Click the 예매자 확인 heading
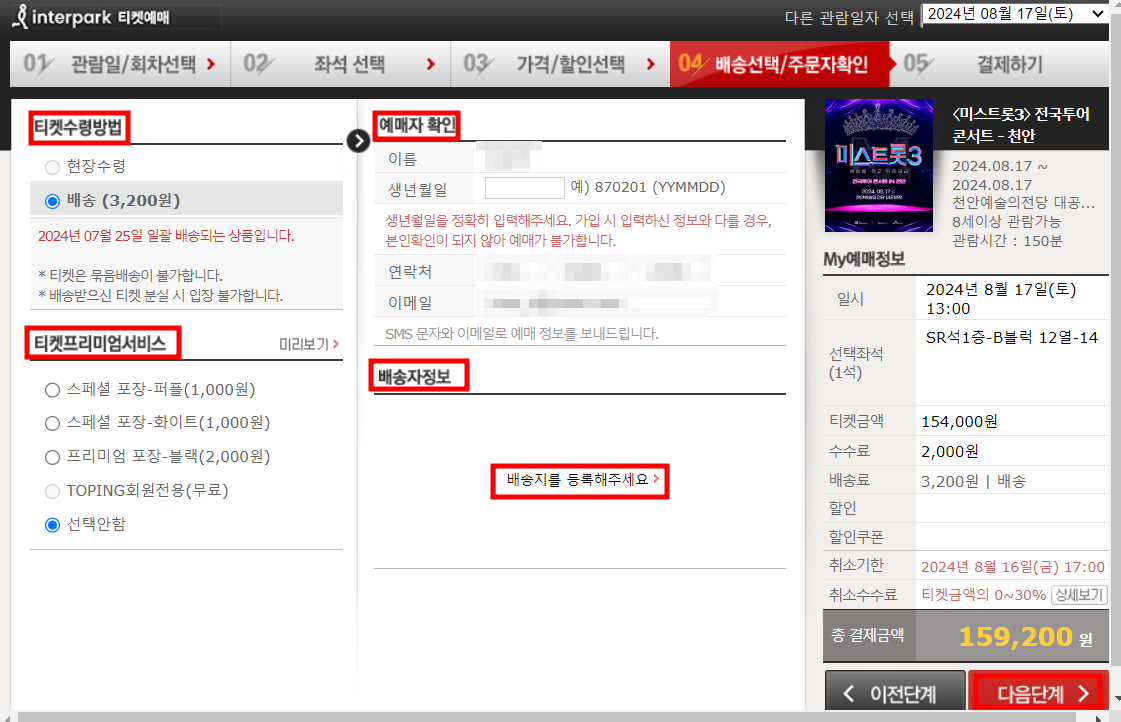1121x722 pixels. tap(417, 125)
